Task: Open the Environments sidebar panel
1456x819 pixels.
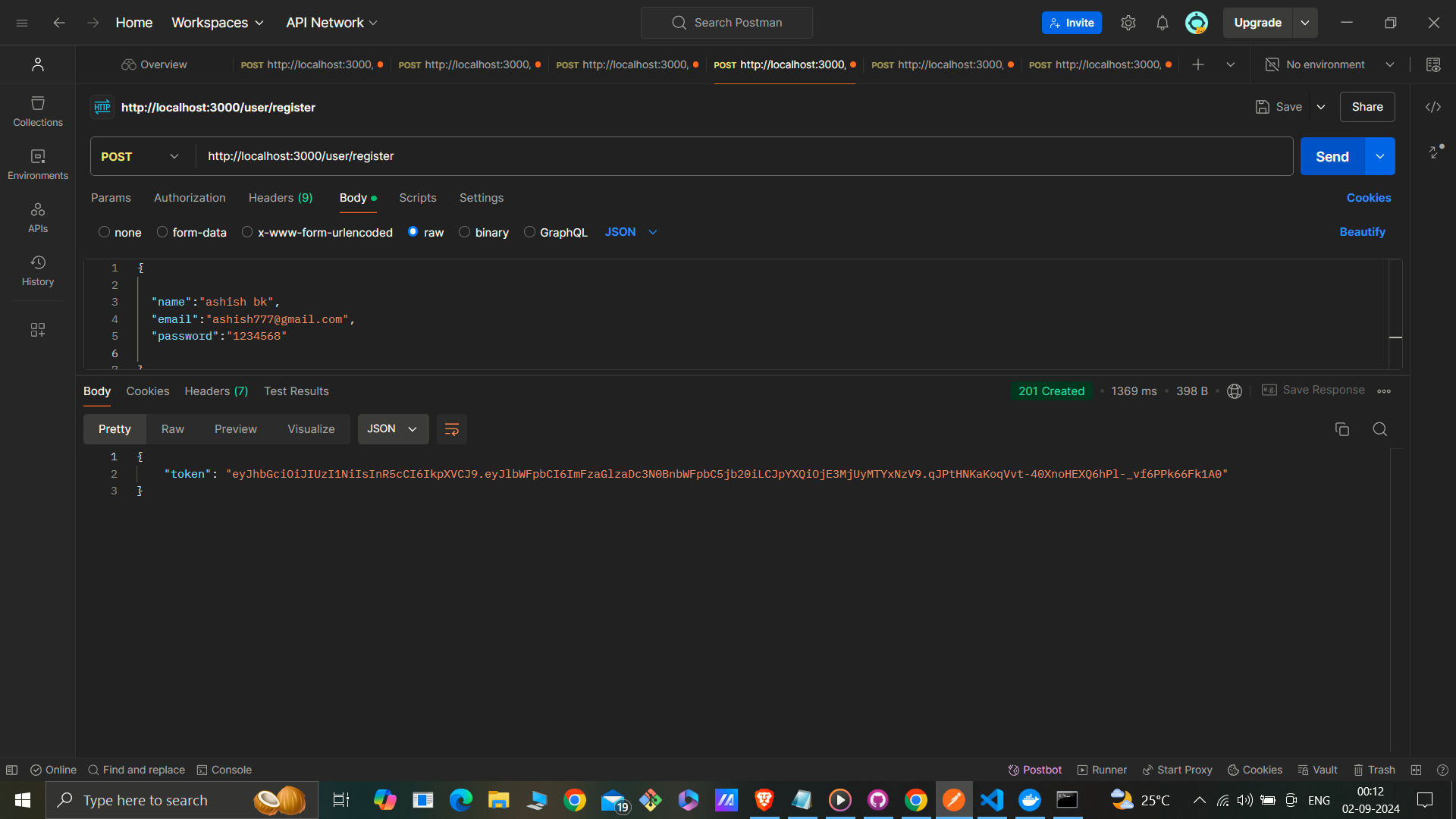Action: (x=38, y=164)
